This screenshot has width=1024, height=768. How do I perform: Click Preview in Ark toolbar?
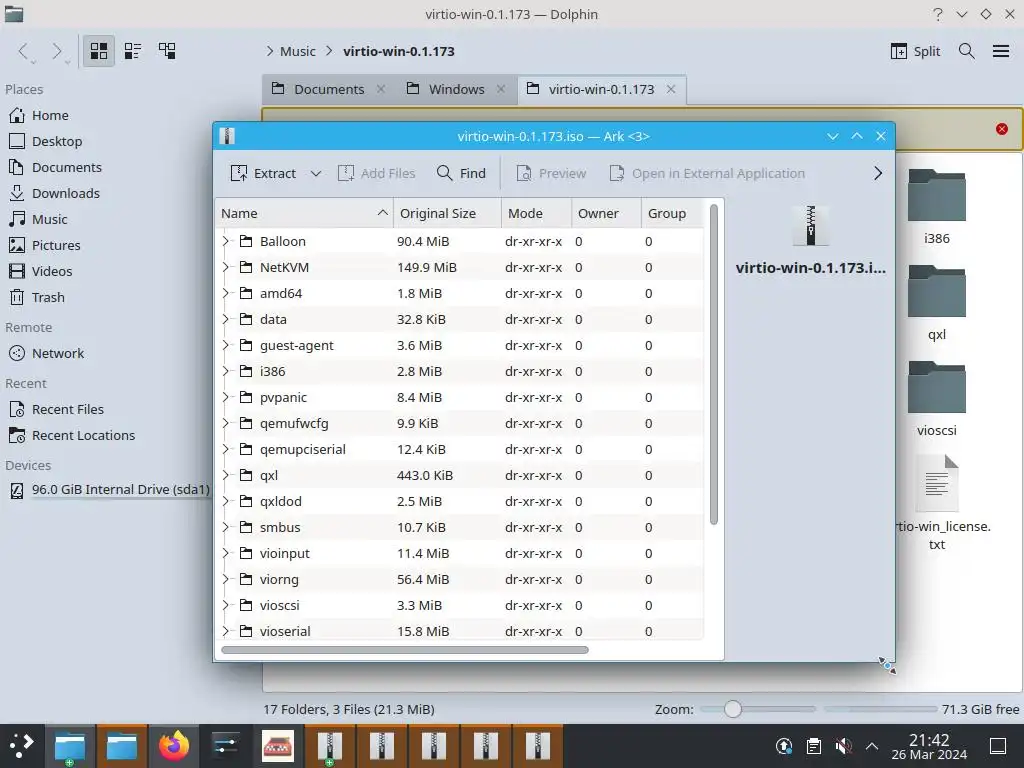click(x=551, y=173)
